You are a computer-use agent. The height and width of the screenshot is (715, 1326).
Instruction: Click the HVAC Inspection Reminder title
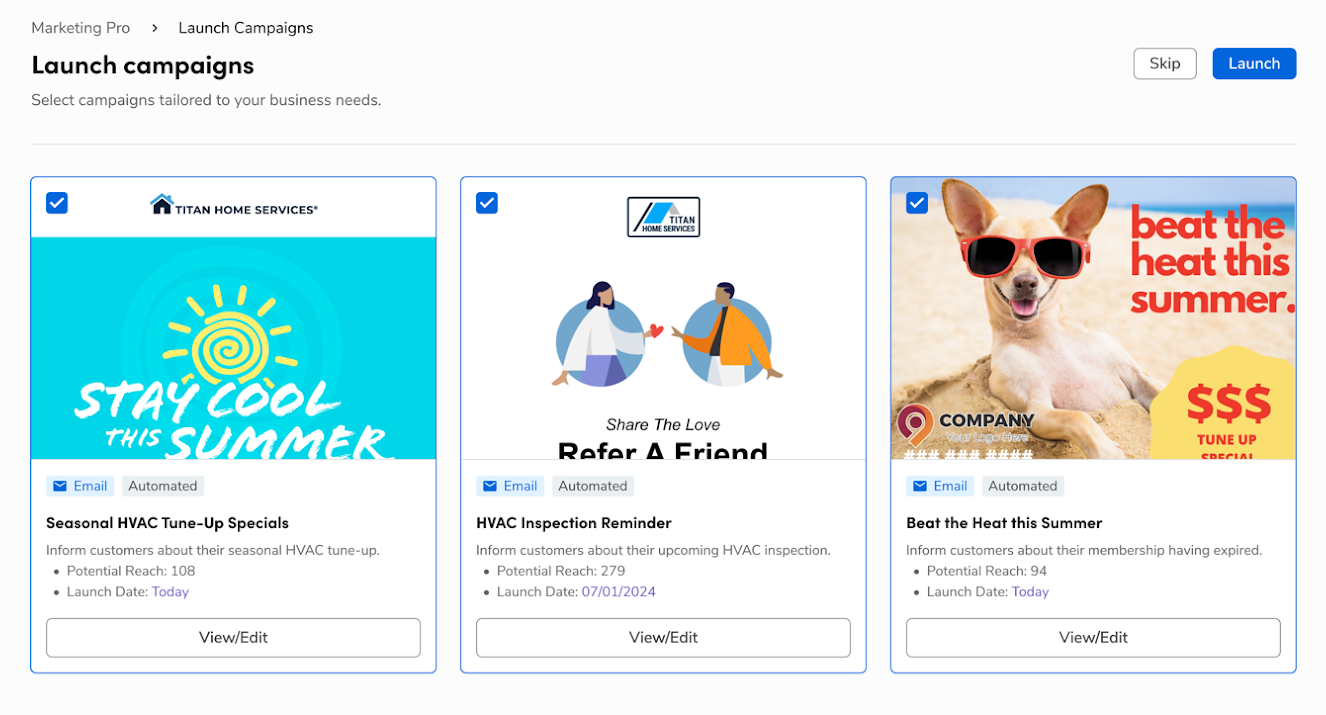coord(574,523)
